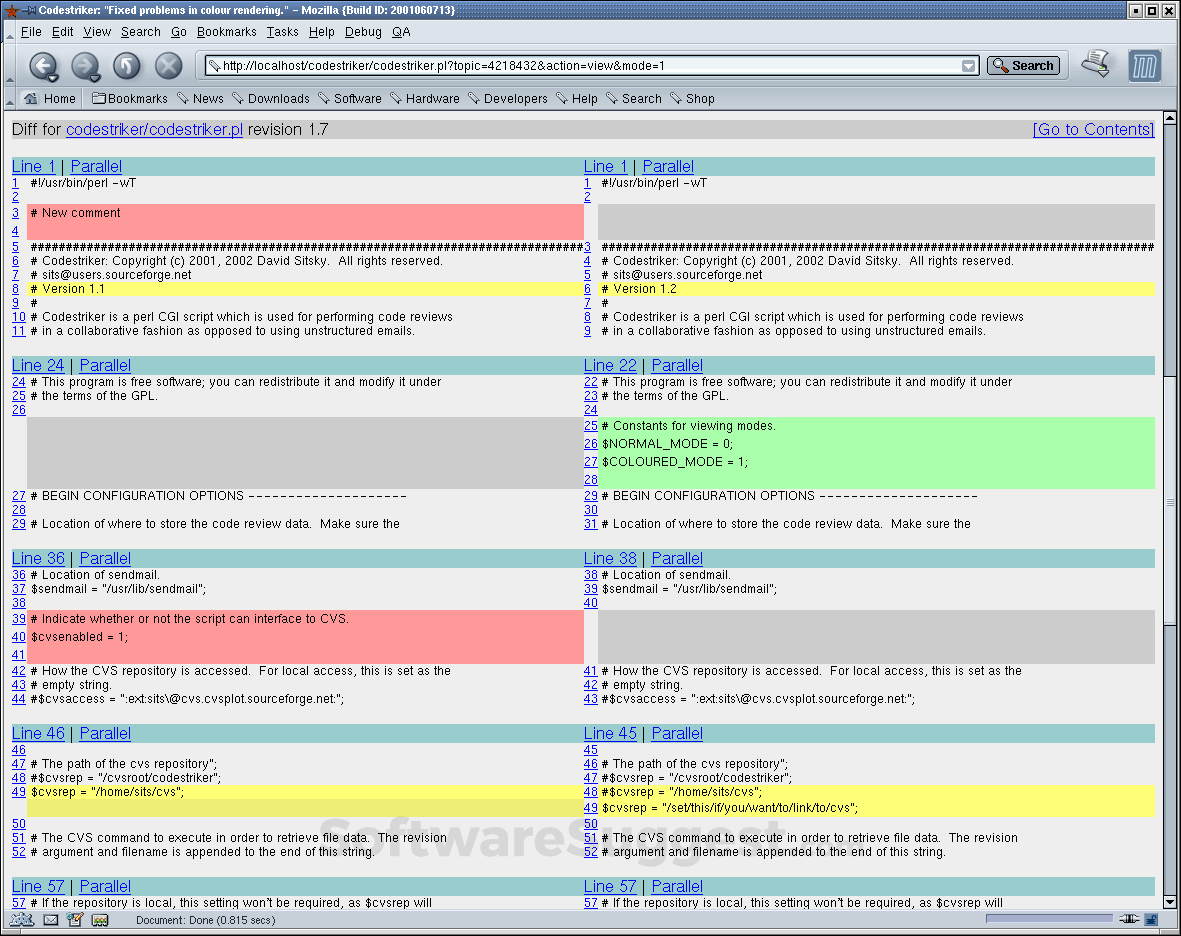Open Address Book icon in status bar
Viewport: 1181px width, 936px height.
pyautogui.click(x=98, y=919)
